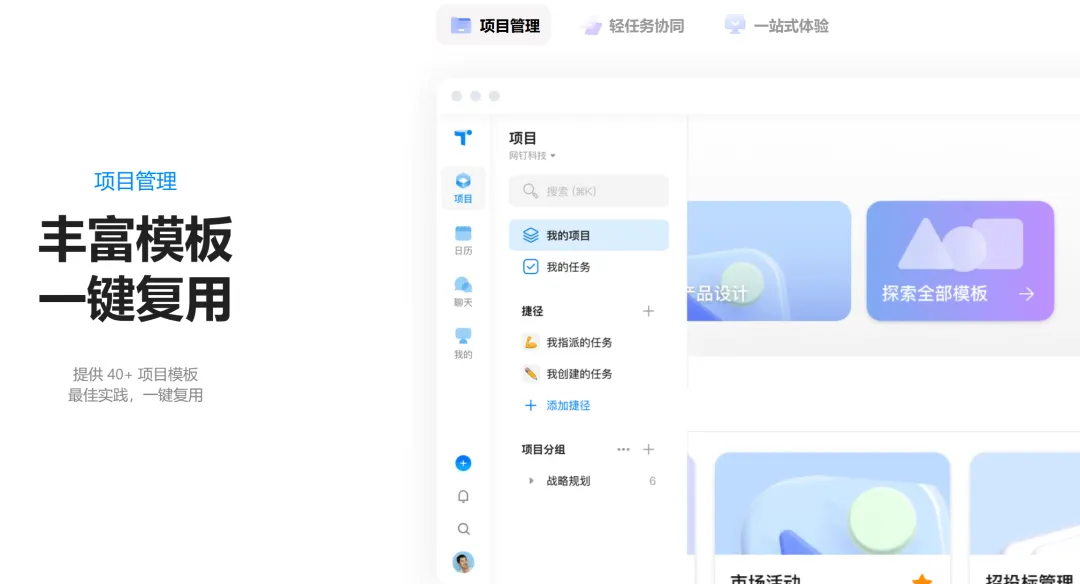Open the 聊天 chat in the sidebar
Image resolution: width=1080 pixels, height=584 pixels.
[463, 292]
